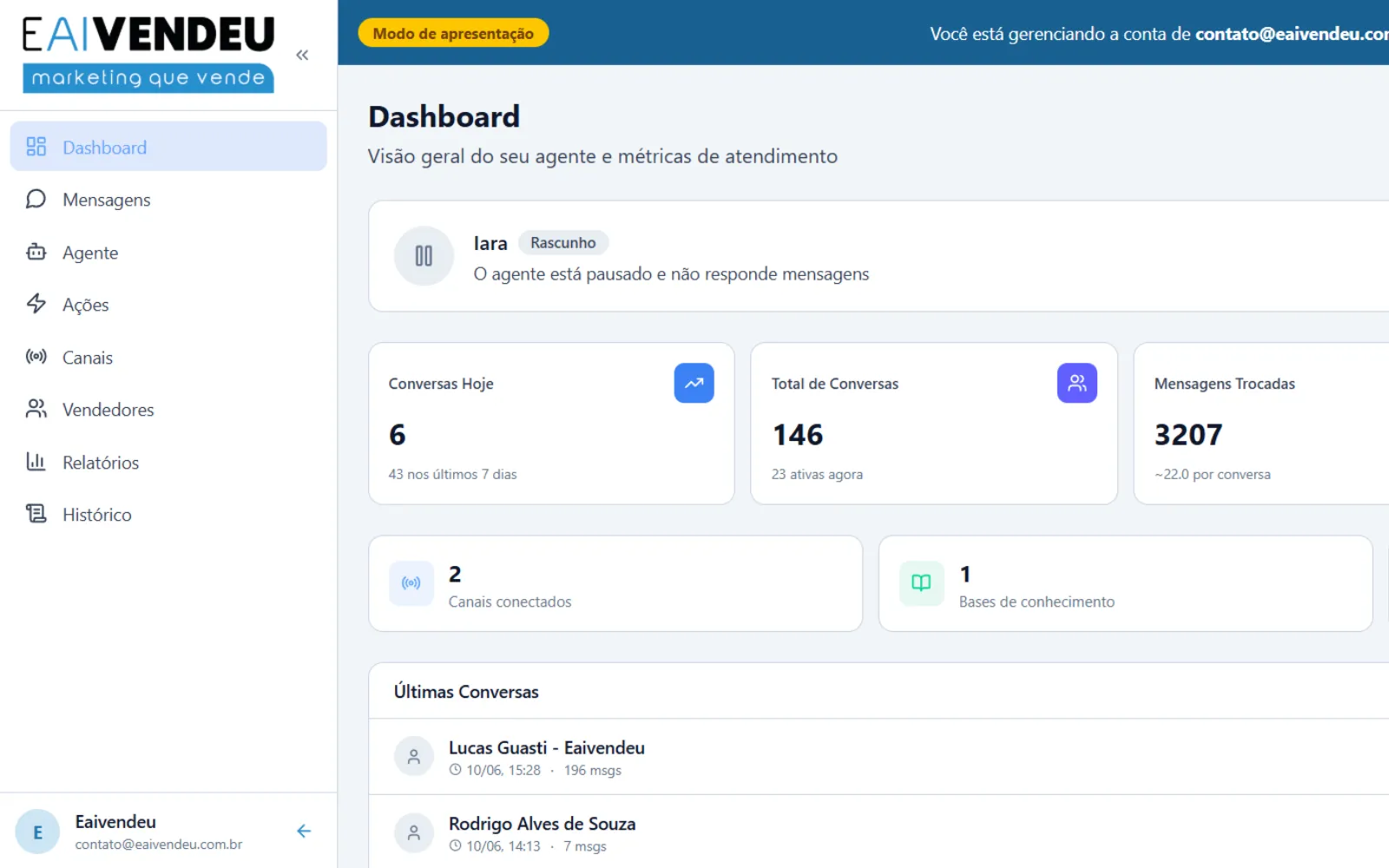The width and height of the screenshot is (1389, 868).
Task: Click the Histórico scroll icon
Action: [x=36, y=514]
